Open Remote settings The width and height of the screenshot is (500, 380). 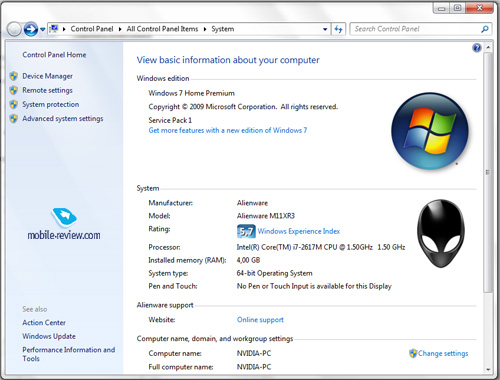click(47, 90)
